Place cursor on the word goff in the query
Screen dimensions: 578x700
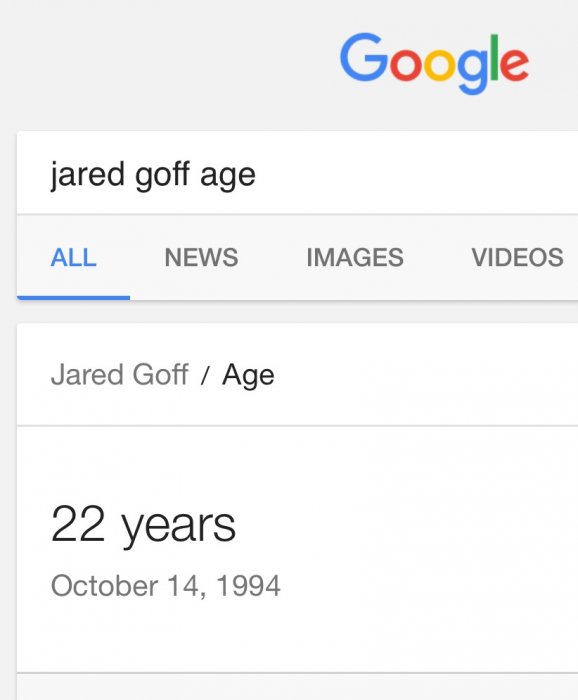tap(162, 174)
